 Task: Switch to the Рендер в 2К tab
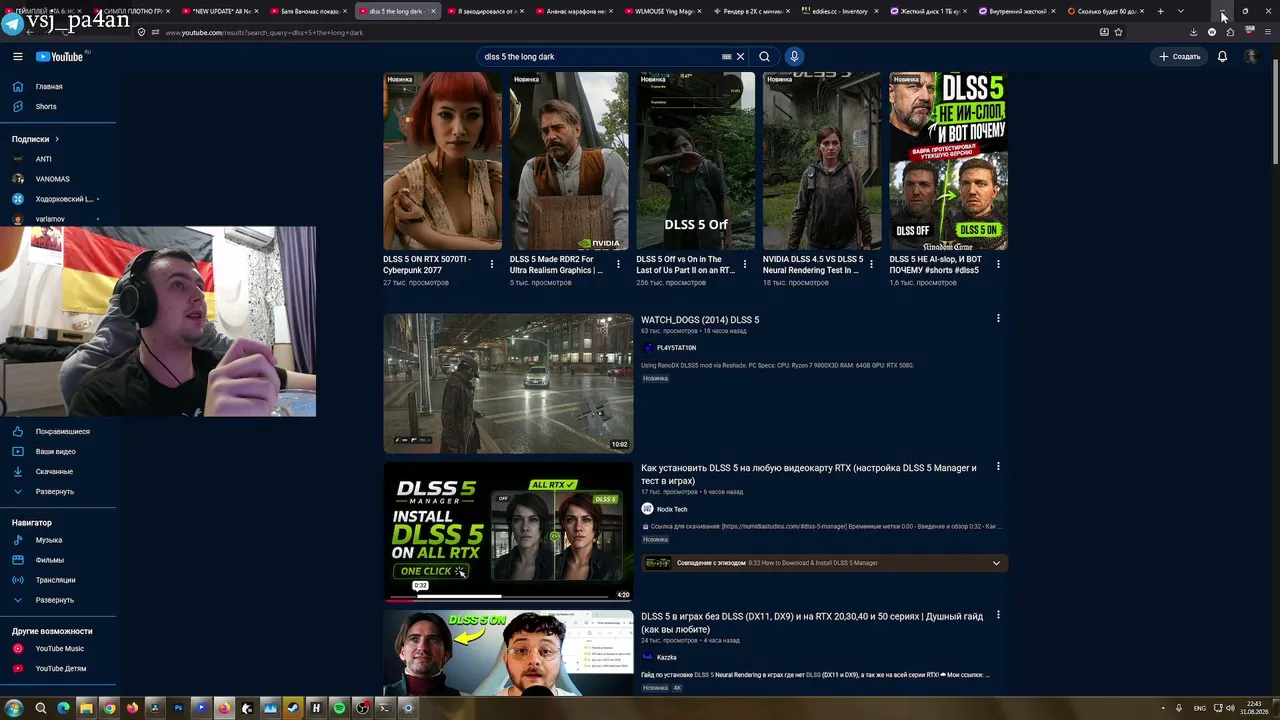tap(753, 11)
